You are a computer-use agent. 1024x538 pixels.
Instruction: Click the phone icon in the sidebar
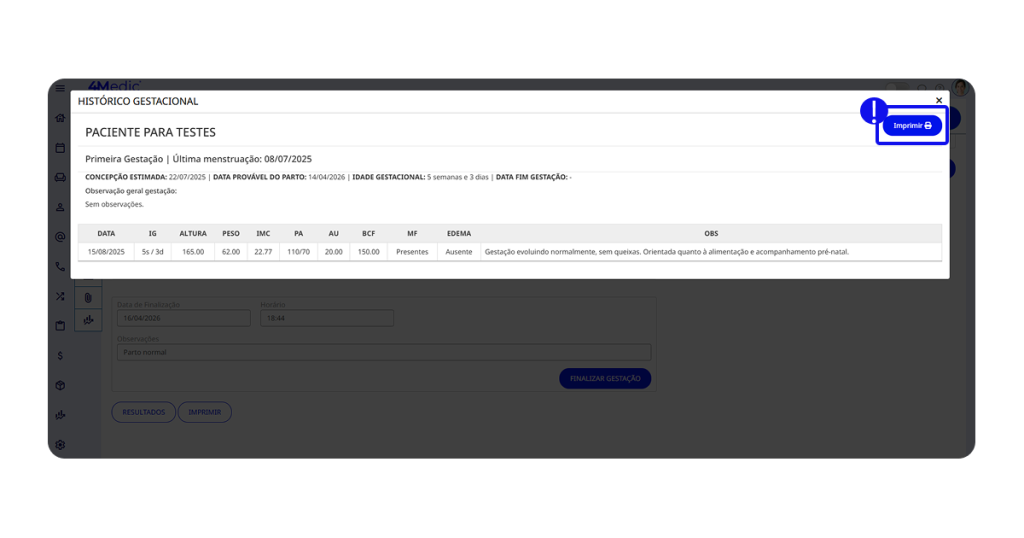60,267
